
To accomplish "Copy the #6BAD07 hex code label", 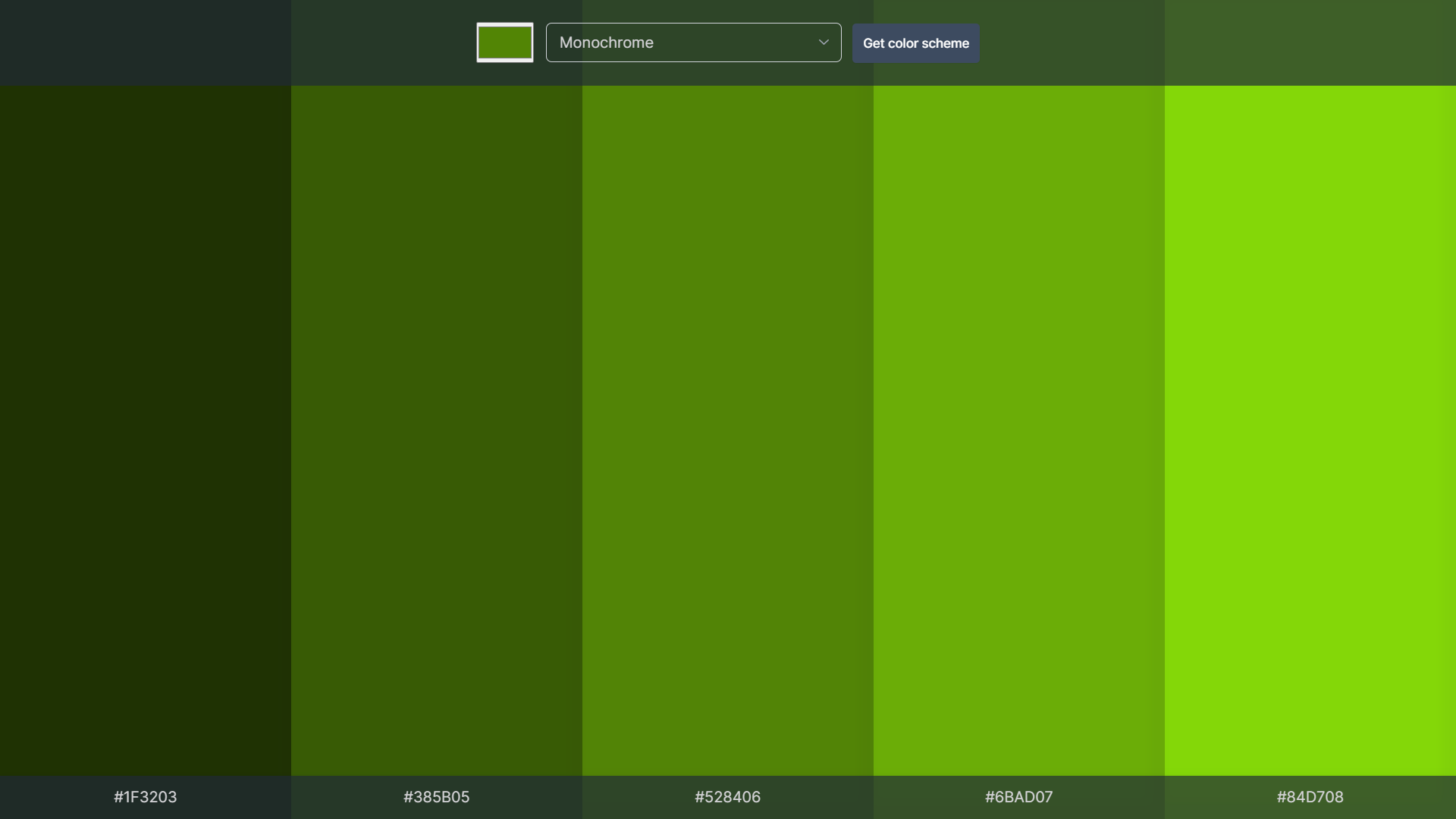I will [1019, 797].
